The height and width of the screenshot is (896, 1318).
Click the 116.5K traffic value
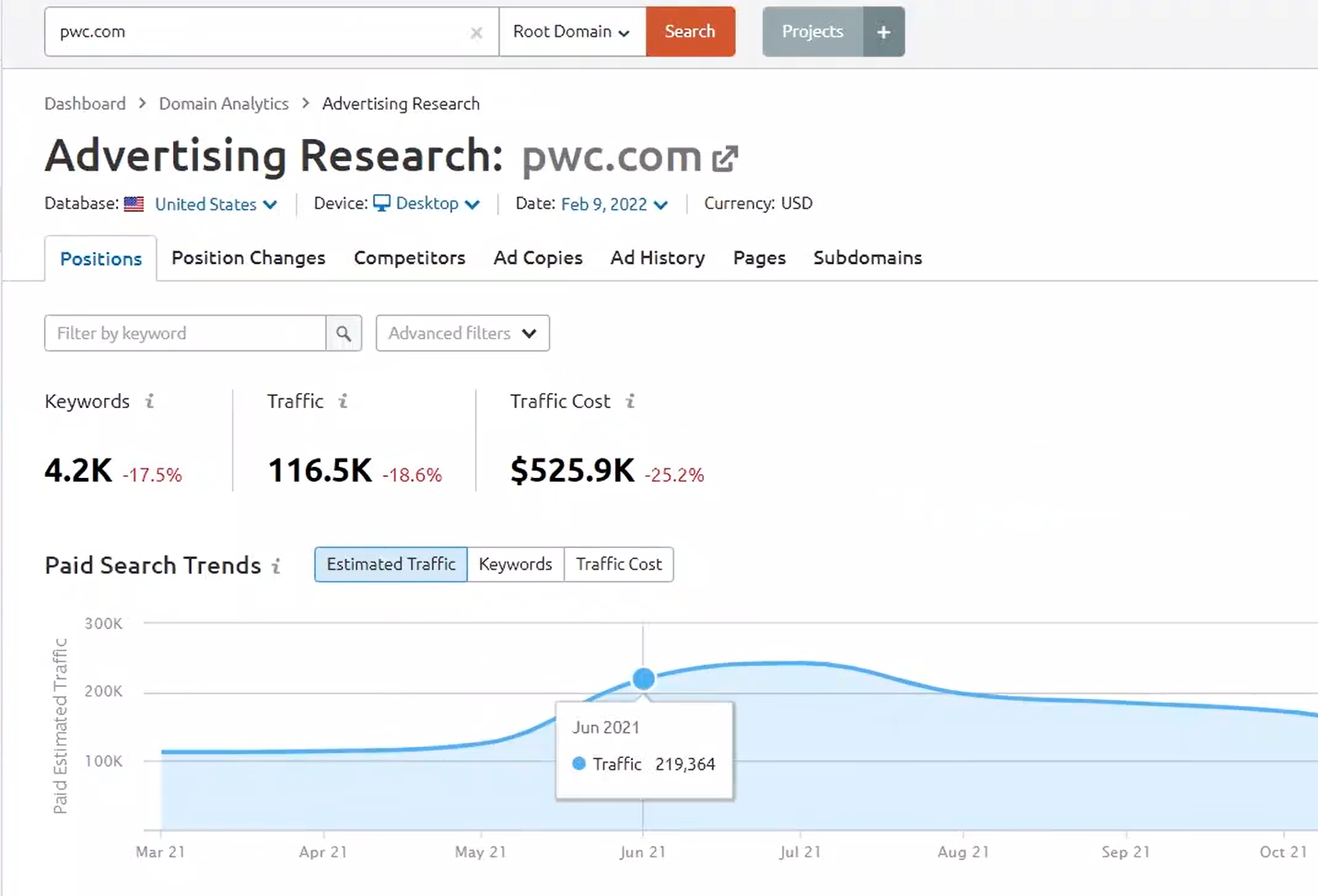320,471
